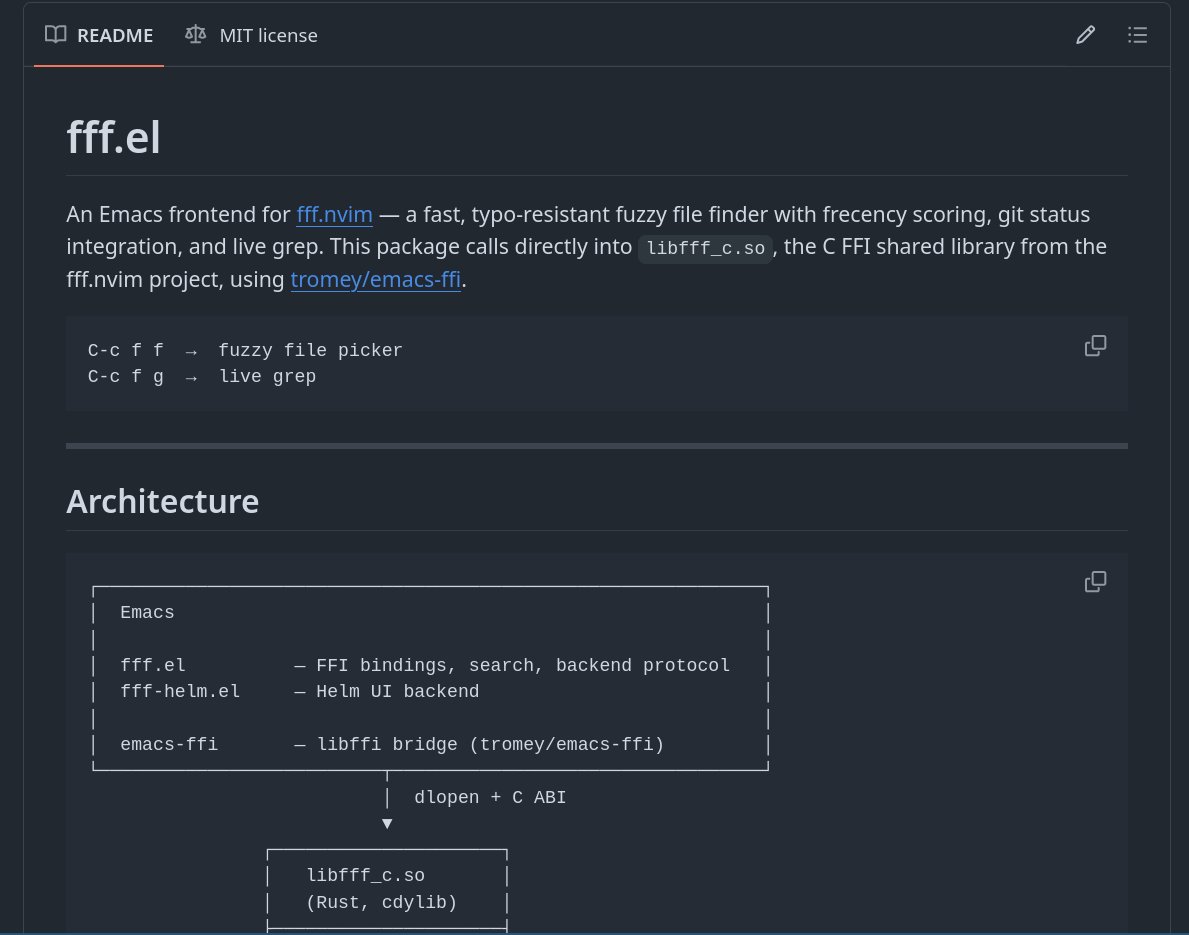Copy the Architecture diagram code block

point(1095,582)
